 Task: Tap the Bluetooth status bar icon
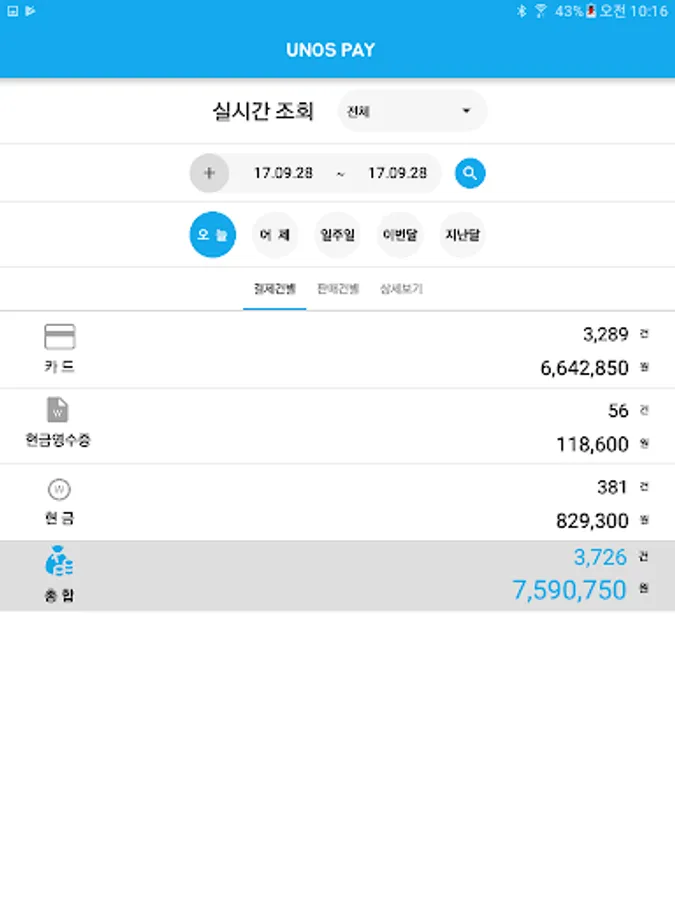[x=521, y=11]
